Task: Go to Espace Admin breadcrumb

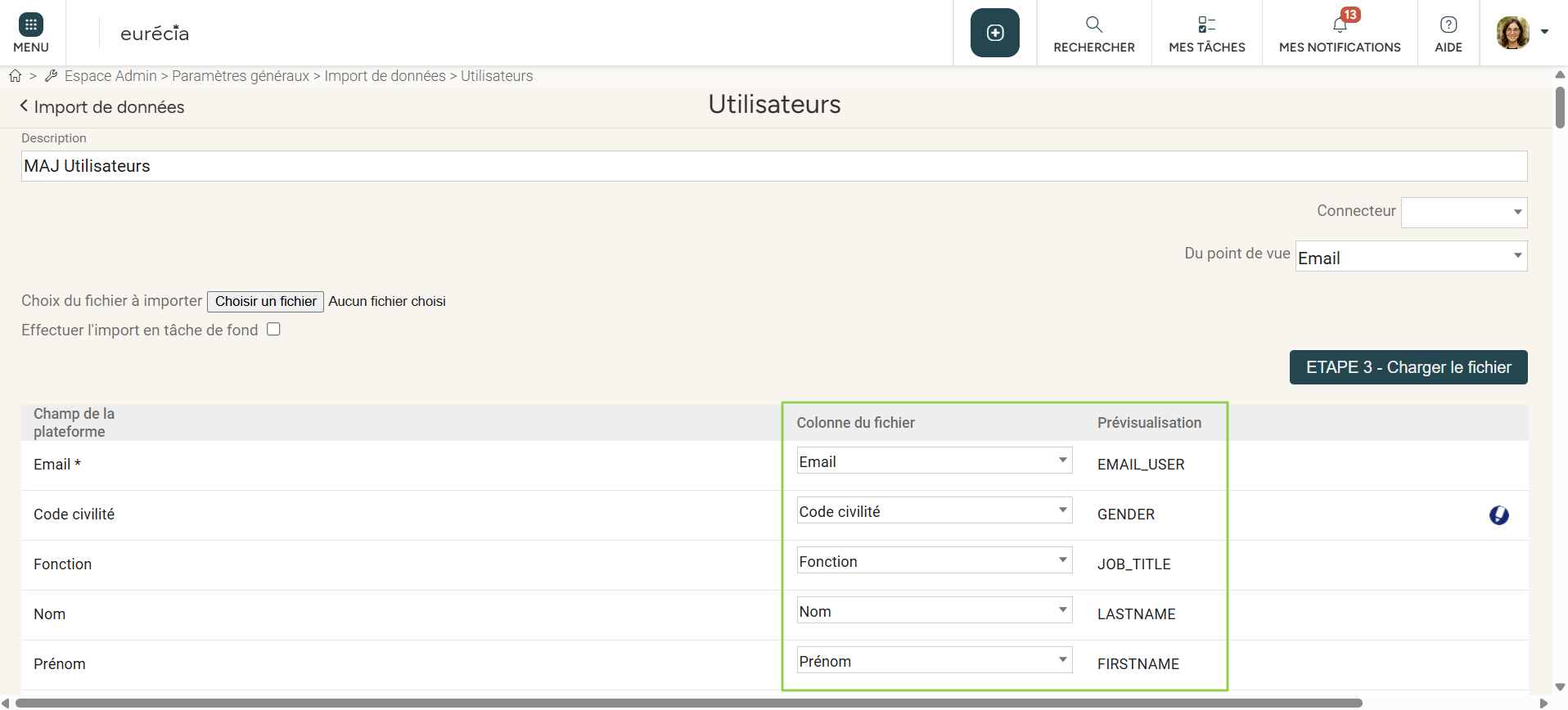Action: pyautogui.click(x=110, y=76)
